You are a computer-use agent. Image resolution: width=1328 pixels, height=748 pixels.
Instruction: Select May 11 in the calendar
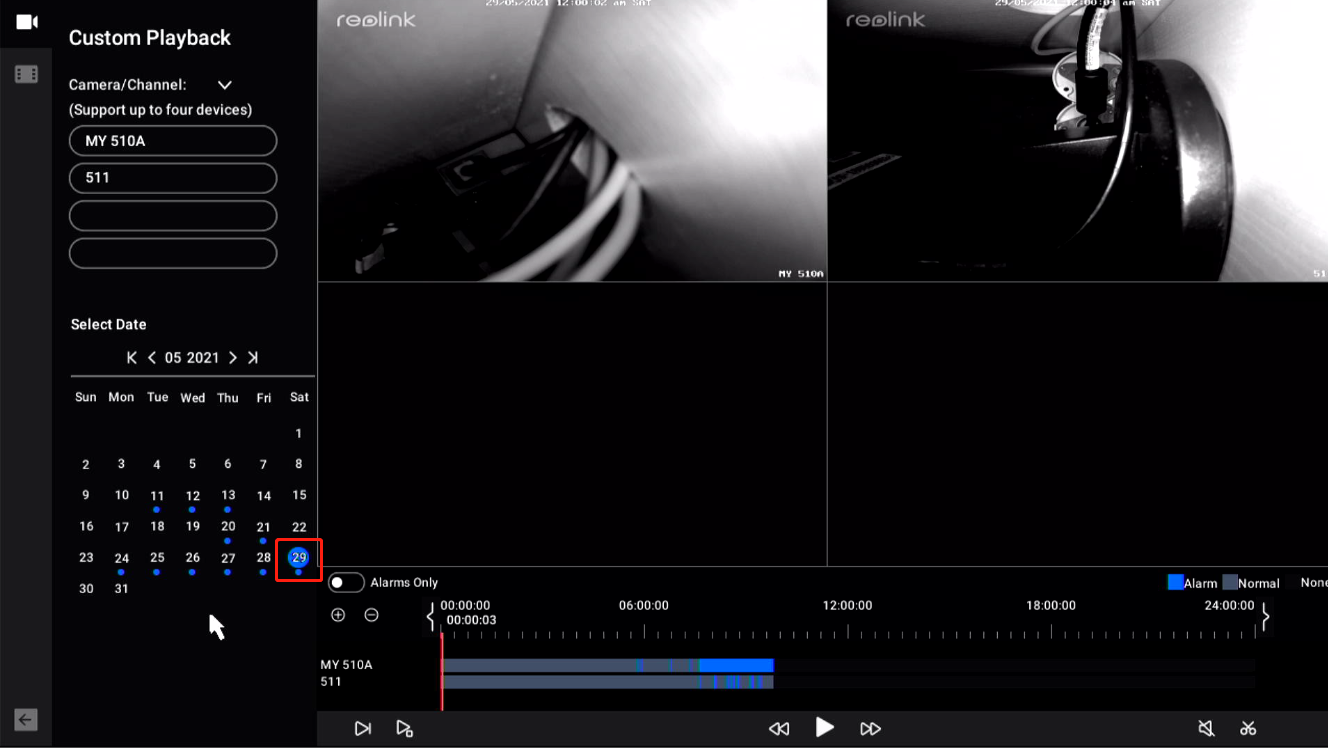pos(157,496)
